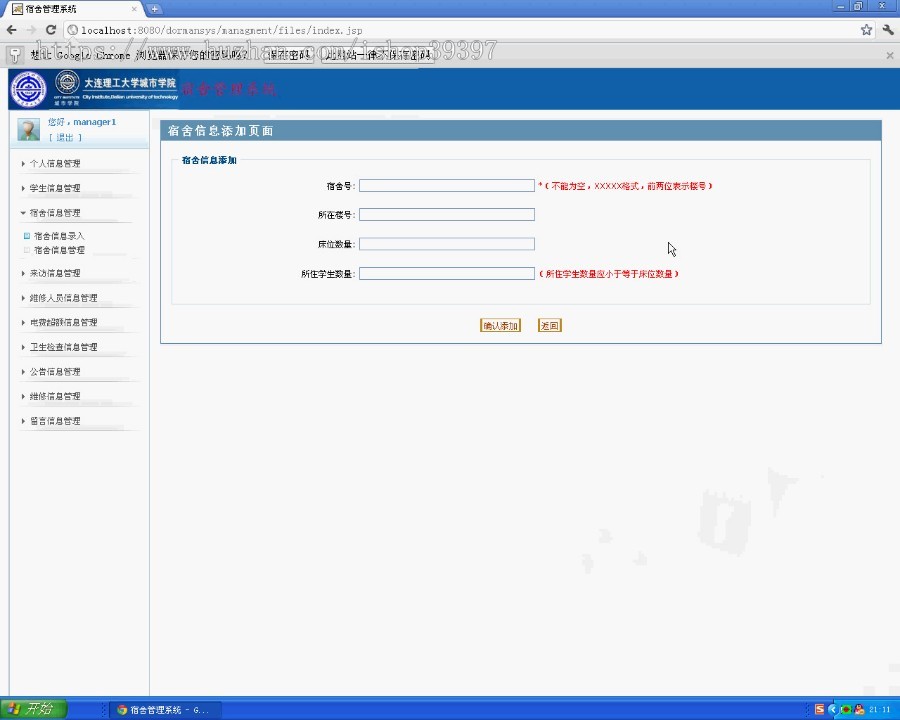Open the Chrome wrench settings menu
This screenshot has width=900, height=720.
(888, 30)
